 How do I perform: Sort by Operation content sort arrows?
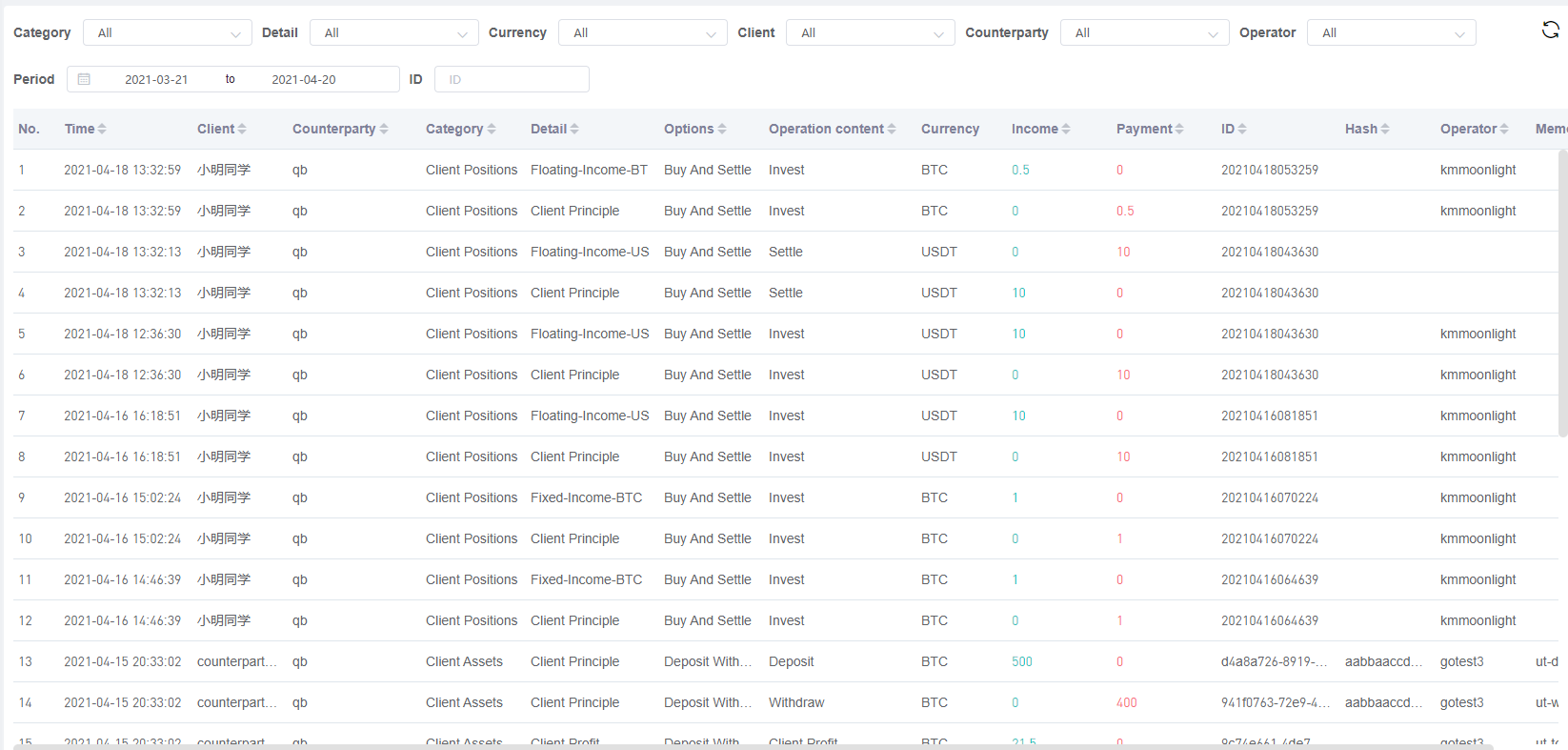pyautogui.click(x=892, y=129)
